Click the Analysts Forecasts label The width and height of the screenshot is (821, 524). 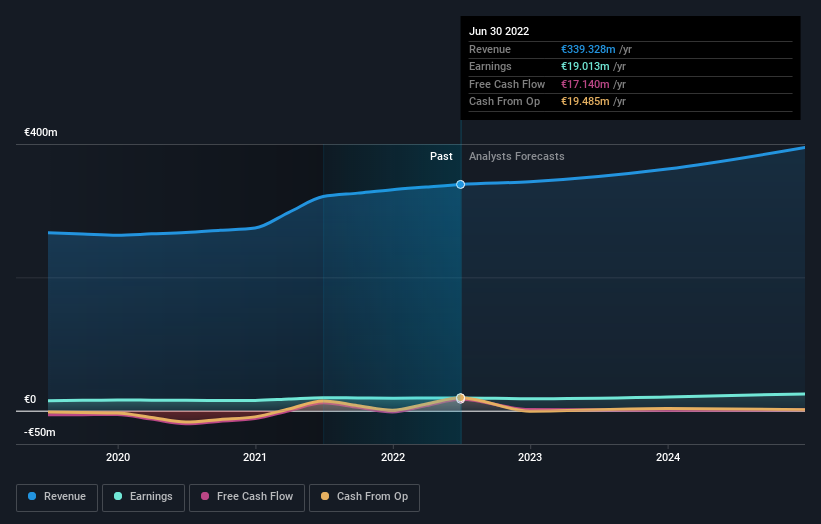516,156
